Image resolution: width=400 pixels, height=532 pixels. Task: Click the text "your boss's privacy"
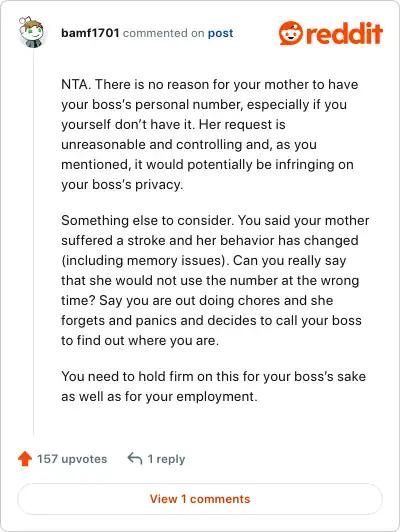click(122, 185)
